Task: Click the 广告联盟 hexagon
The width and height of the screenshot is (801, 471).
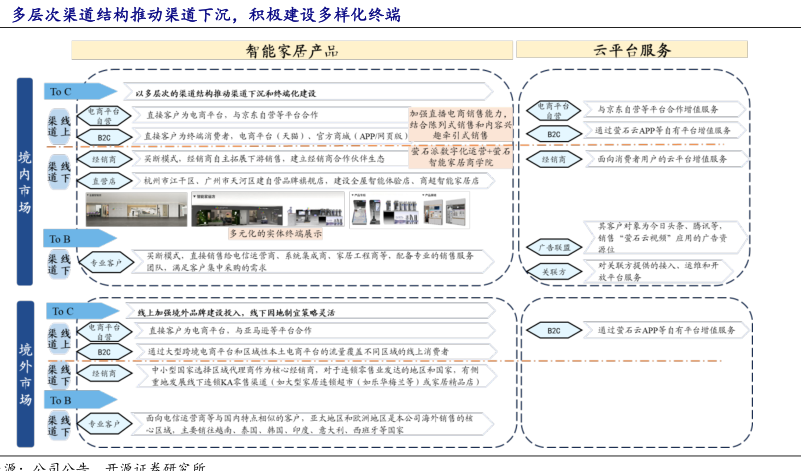Action: pos(554,248)
